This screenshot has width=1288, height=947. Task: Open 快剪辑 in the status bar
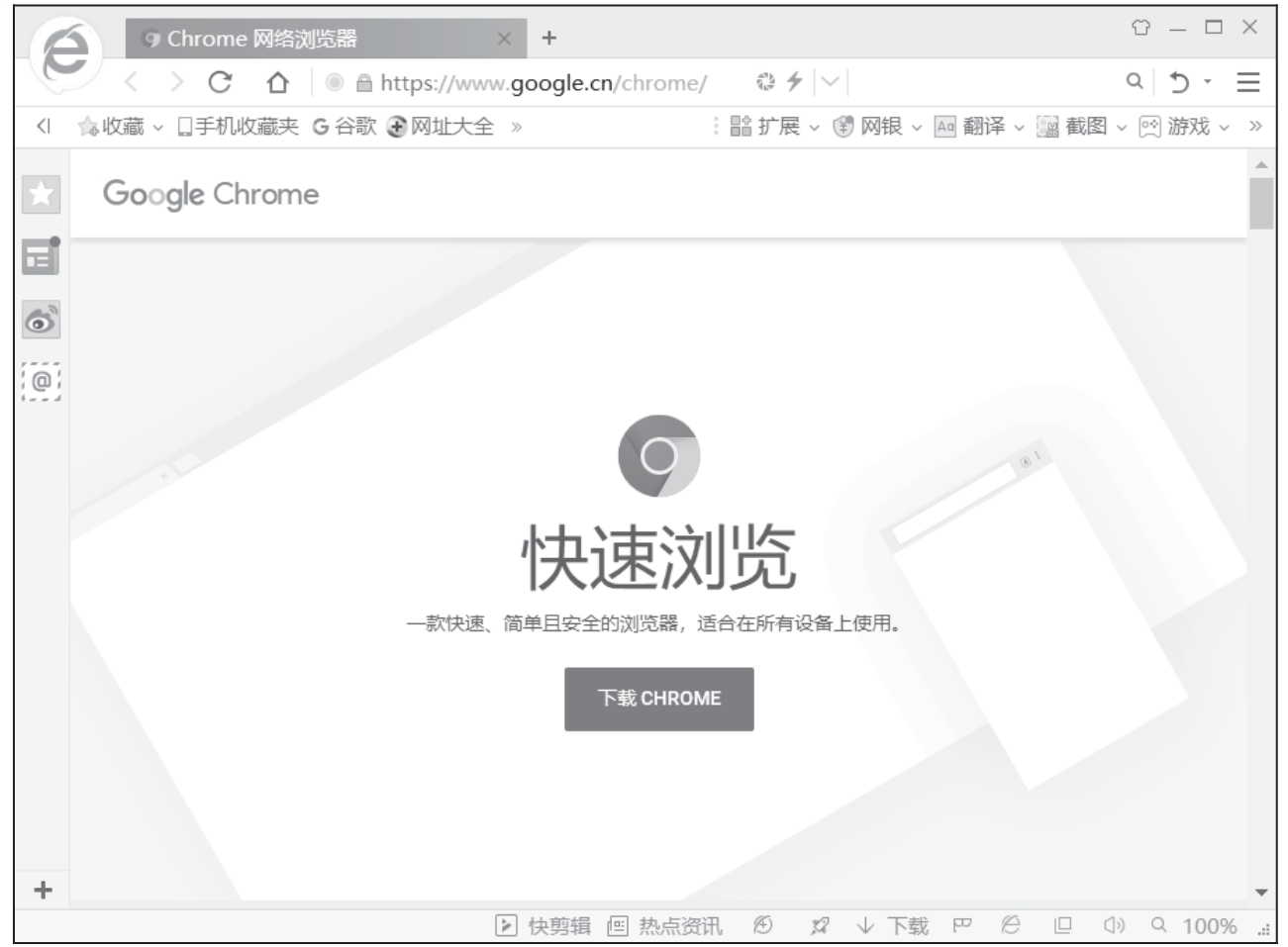[543, 926]
